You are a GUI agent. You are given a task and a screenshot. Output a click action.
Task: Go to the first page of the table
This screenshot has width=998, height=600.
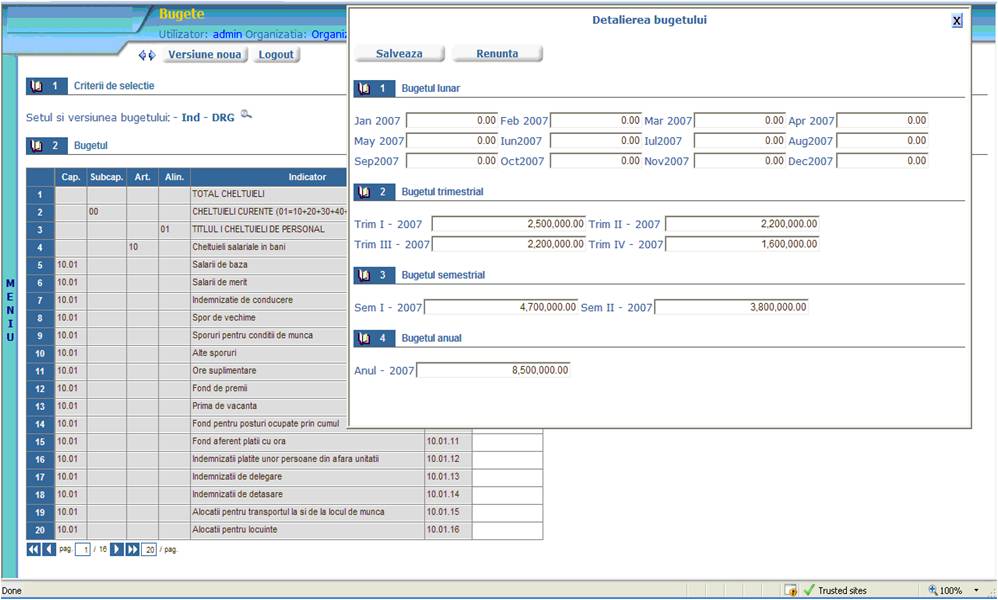coord(33,549)
